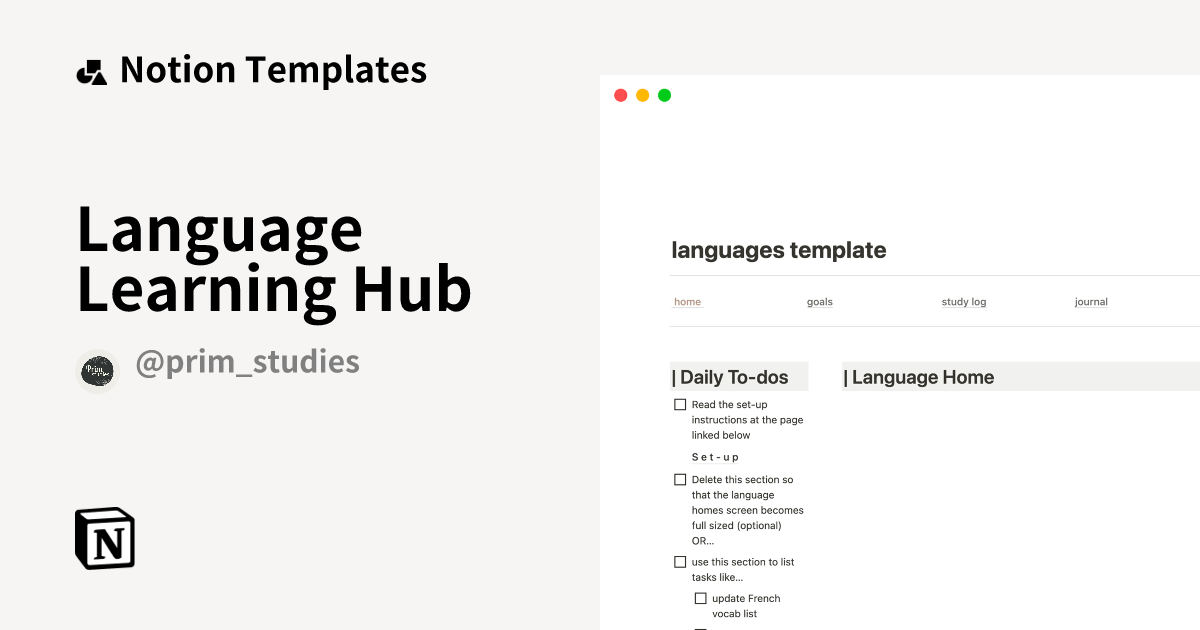Screen dimensions: 1200x630
Task: Click the 'Language Home' section heading
Action: [x=919, y=377]
